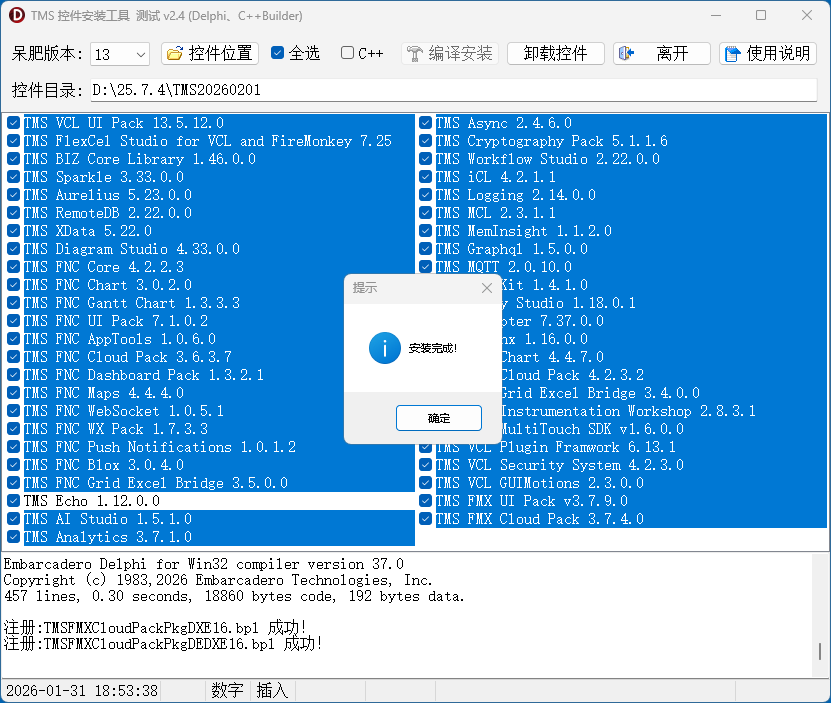Toggle the 全选 select-all checkbox
This screenshot has height=703, width=831.
click(x=278, y=53)
